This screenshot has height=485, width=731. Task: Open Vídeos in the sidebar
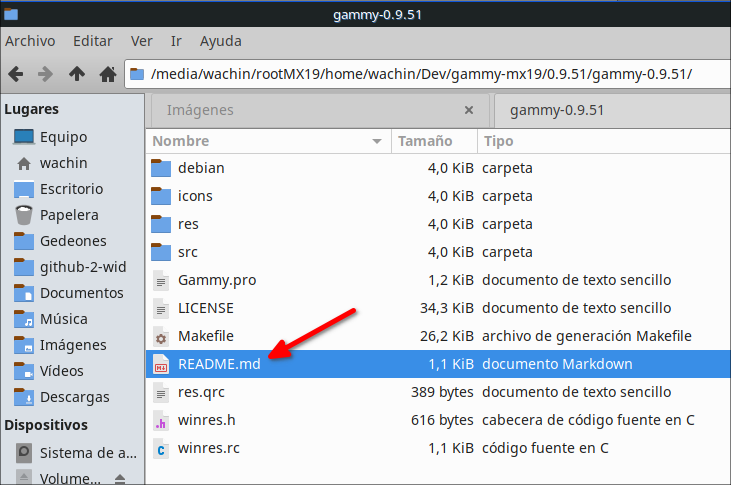[x=72, y=371]
